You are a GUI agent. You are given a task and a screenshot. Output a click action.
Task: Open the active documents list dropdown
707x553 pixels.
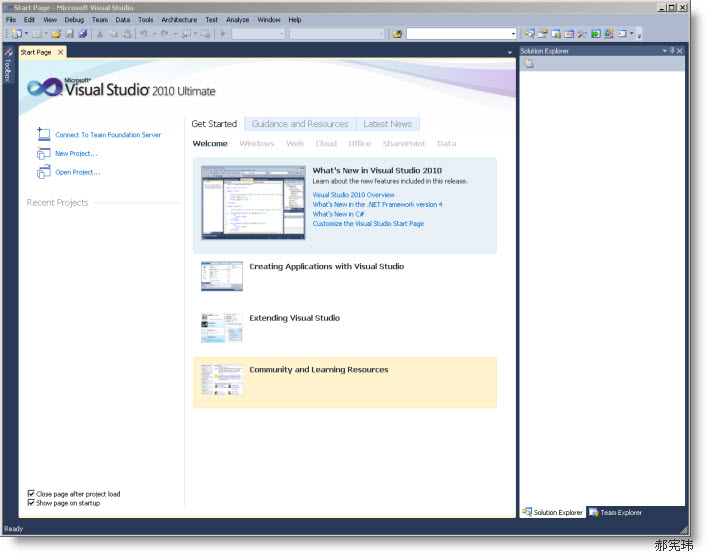510,52
